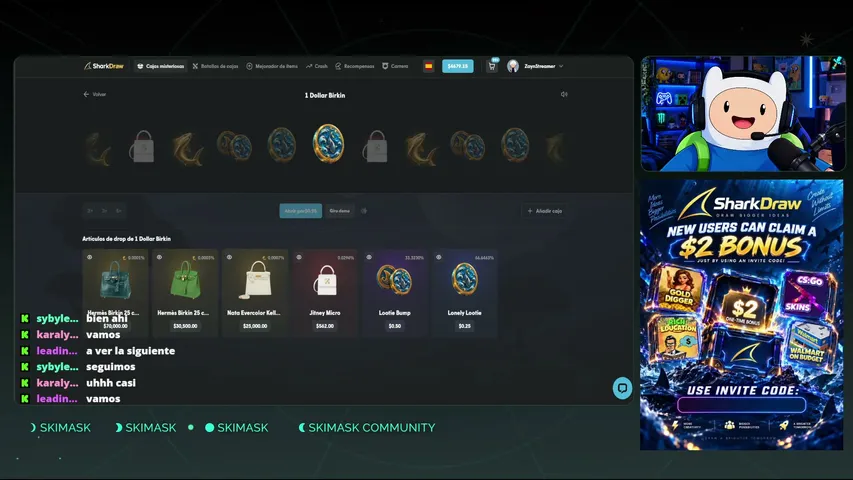
Task: Click eye icon on $70,000 Hermès Birkin card
Action: click(x=90, y=257)
